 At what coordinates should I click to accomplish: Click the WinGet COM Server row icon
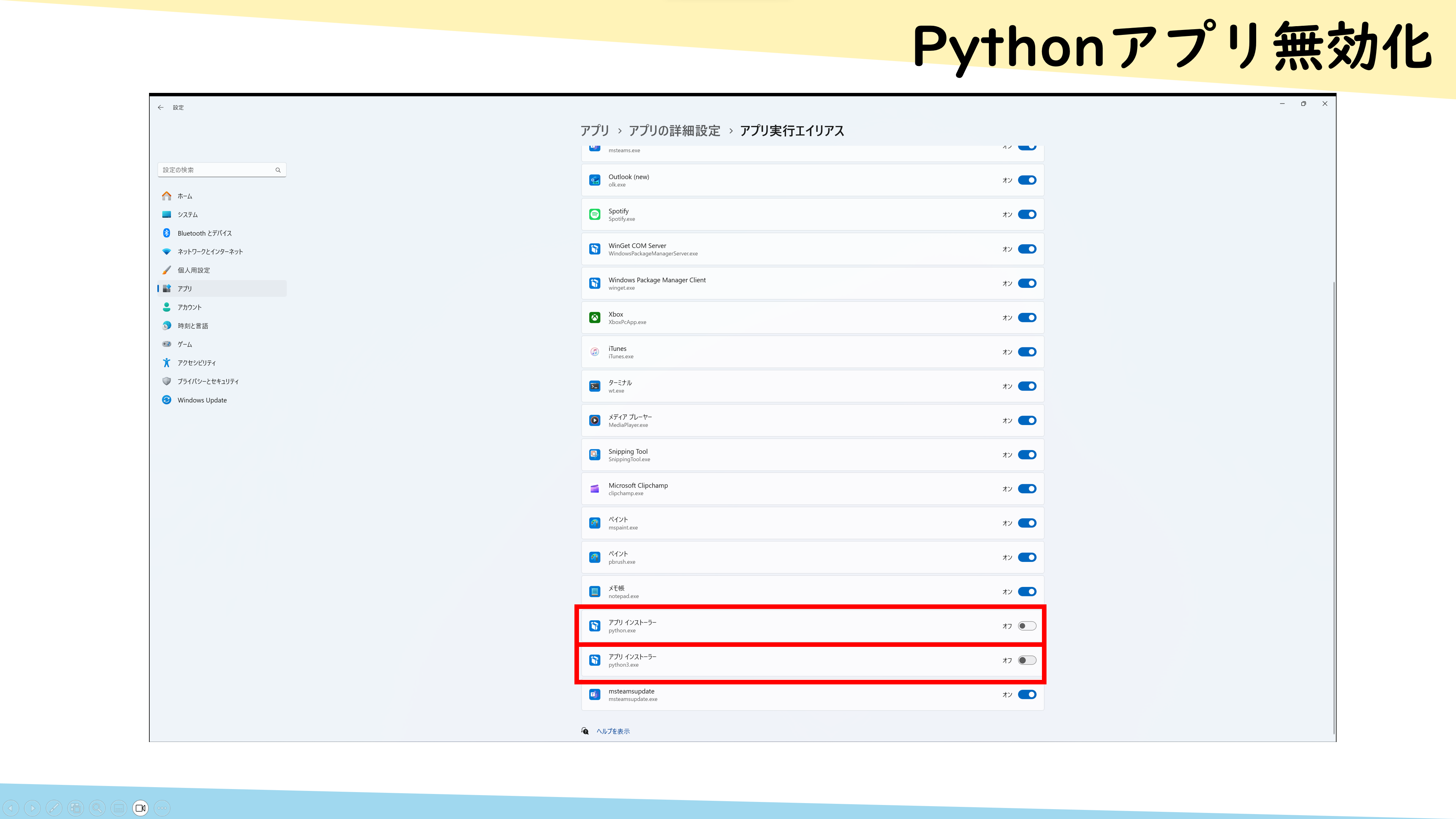pyautogui.click(x=595, y=249)
